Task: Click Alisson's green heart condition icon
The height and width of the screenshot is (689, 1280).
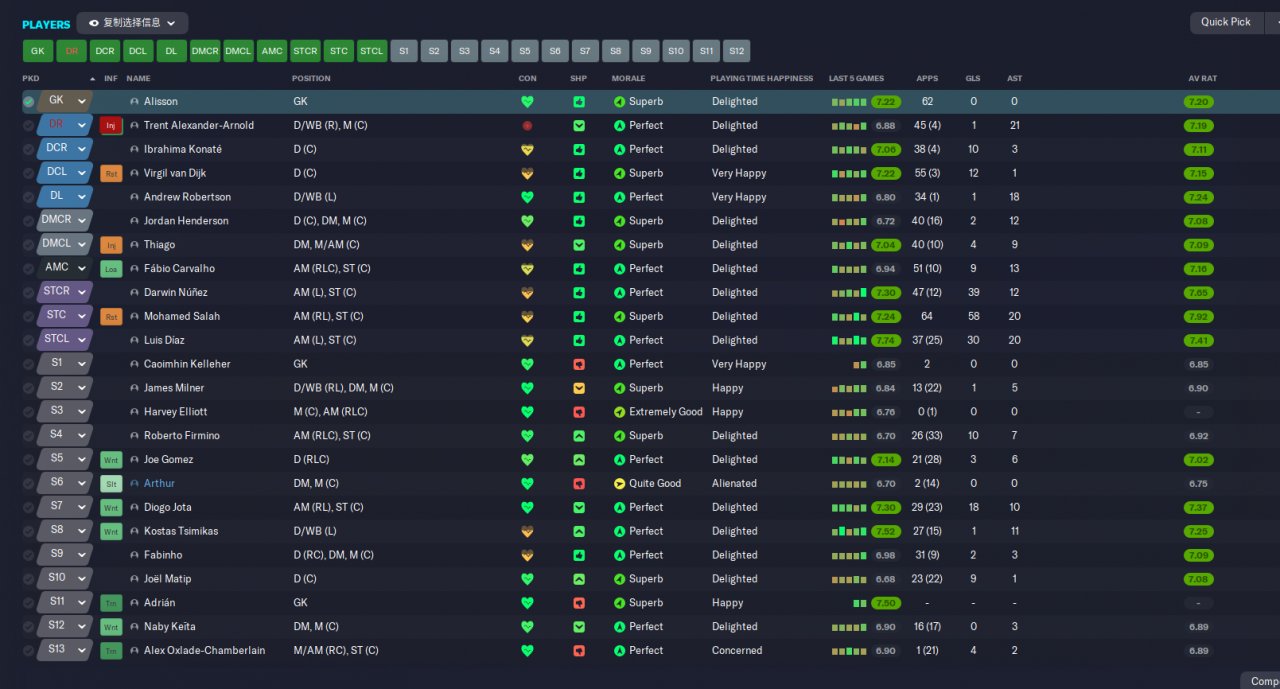Action: pyautogui.click(x=527, y=102)
